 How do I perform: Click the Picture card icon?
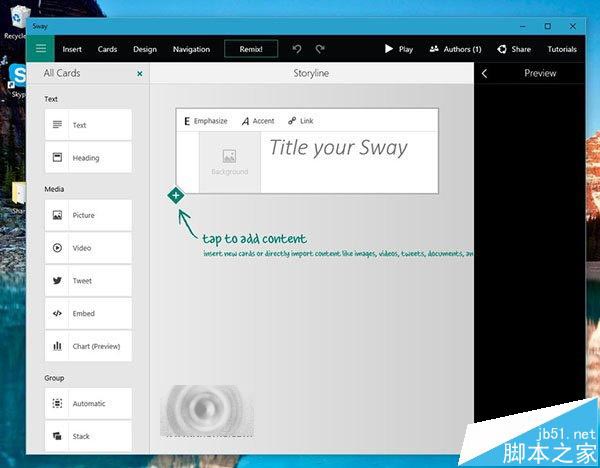[x=57, y=215]
